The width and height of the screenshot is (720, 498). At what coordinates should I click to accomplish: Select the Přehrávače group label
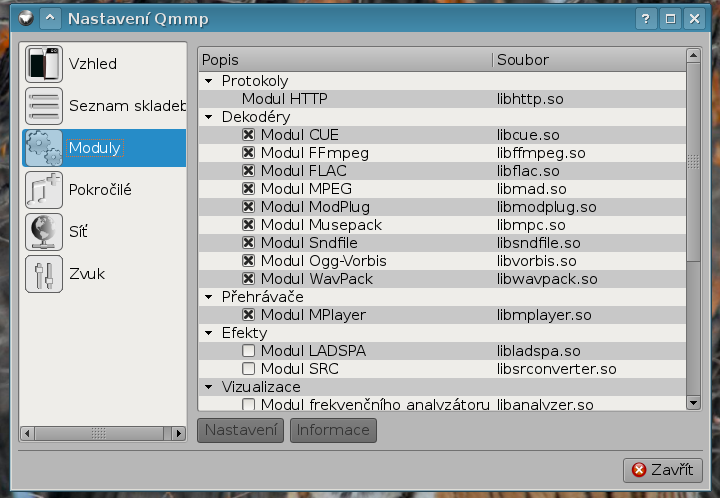pyautogui.click(x=262, y=297)
